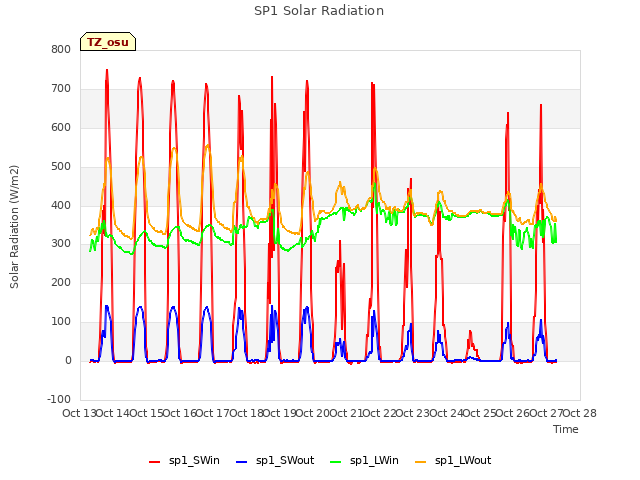640x480 pixels.
Task: Click the orange sp1_LWout legend swatch
Action: coord(420,462)
